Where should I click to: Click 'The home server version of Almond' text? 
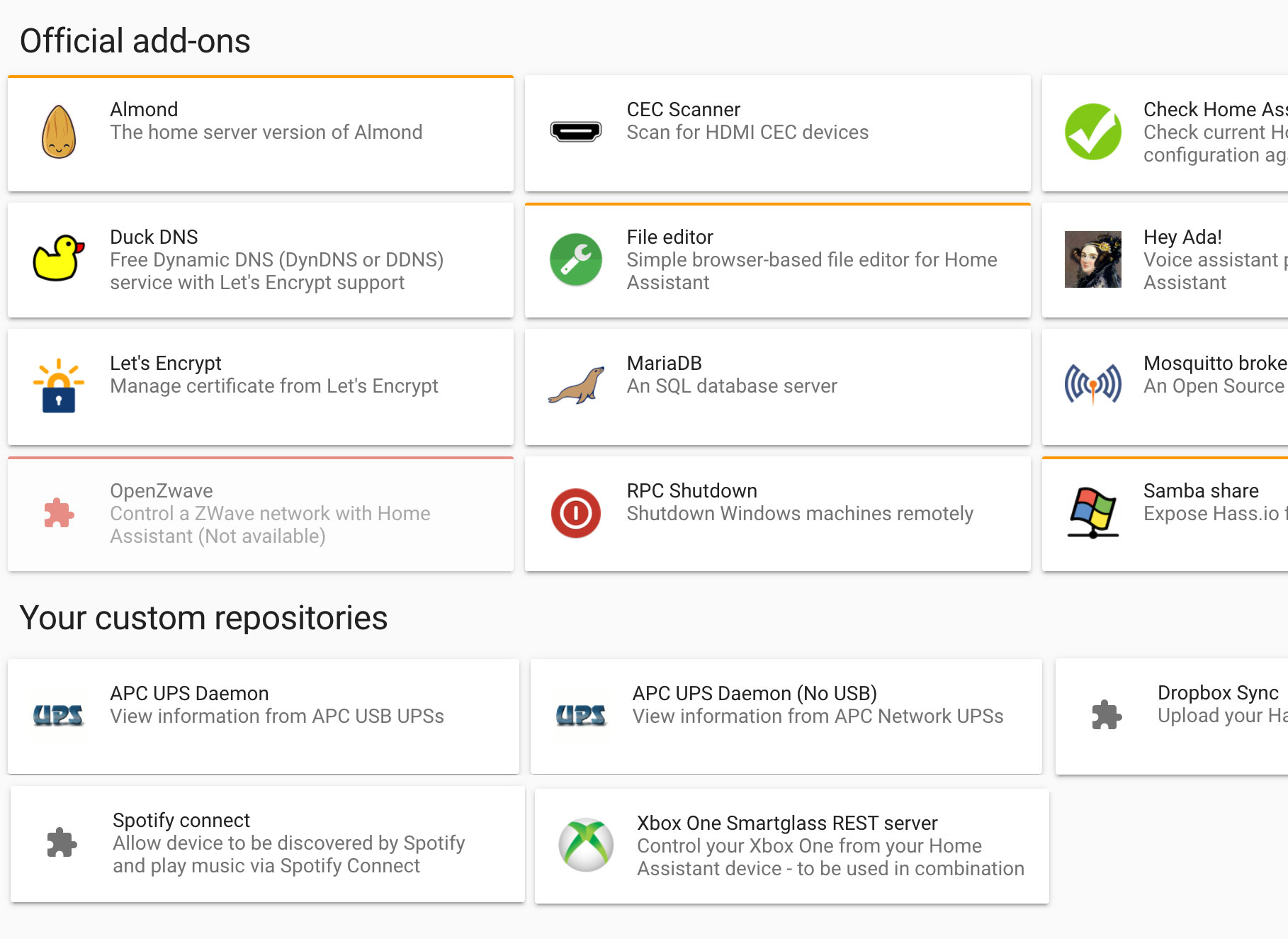266,132
